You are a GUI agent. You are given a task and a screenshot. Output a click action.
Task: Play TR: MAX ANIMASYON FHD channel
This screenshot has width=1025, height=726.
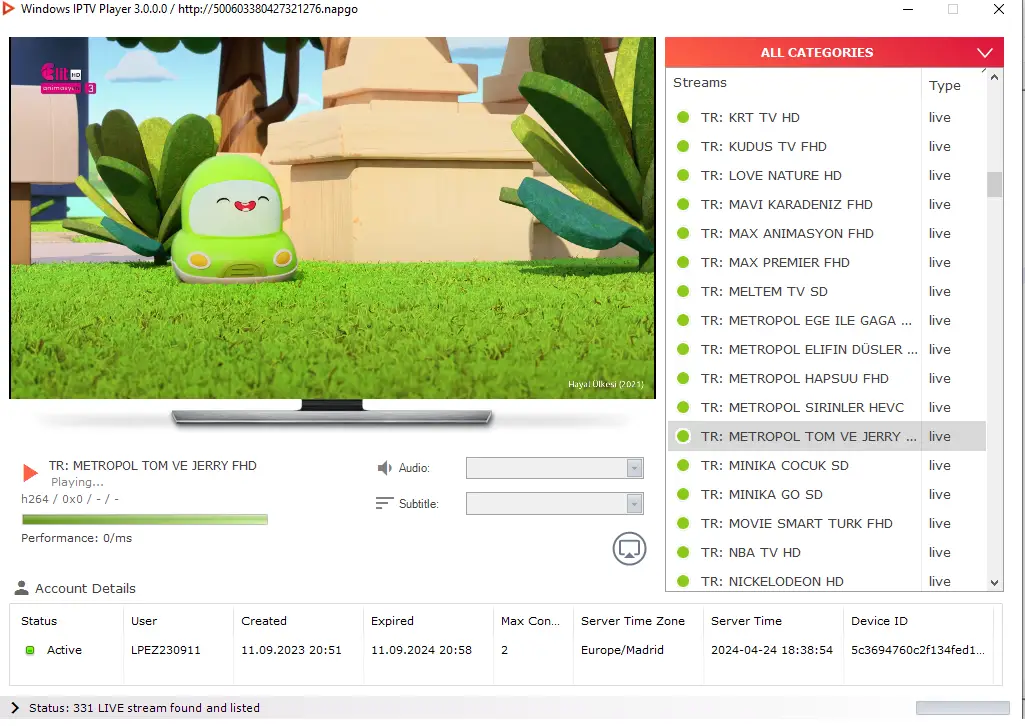click(826, 233)
